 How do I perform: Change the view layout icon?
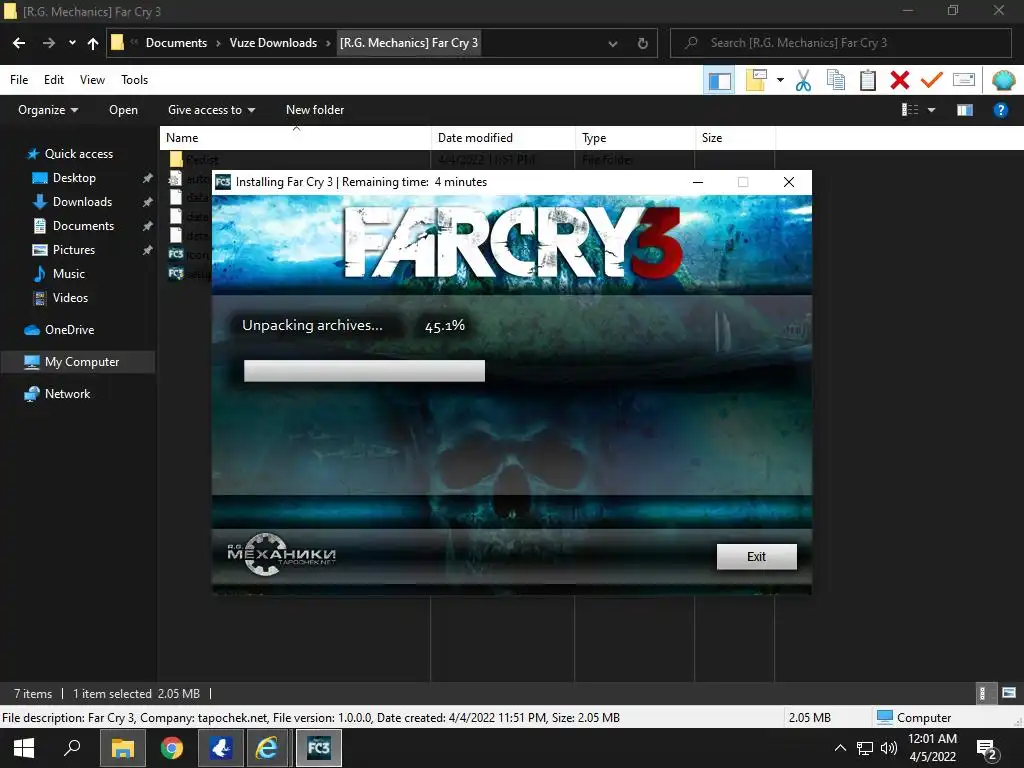pos(910,110)
